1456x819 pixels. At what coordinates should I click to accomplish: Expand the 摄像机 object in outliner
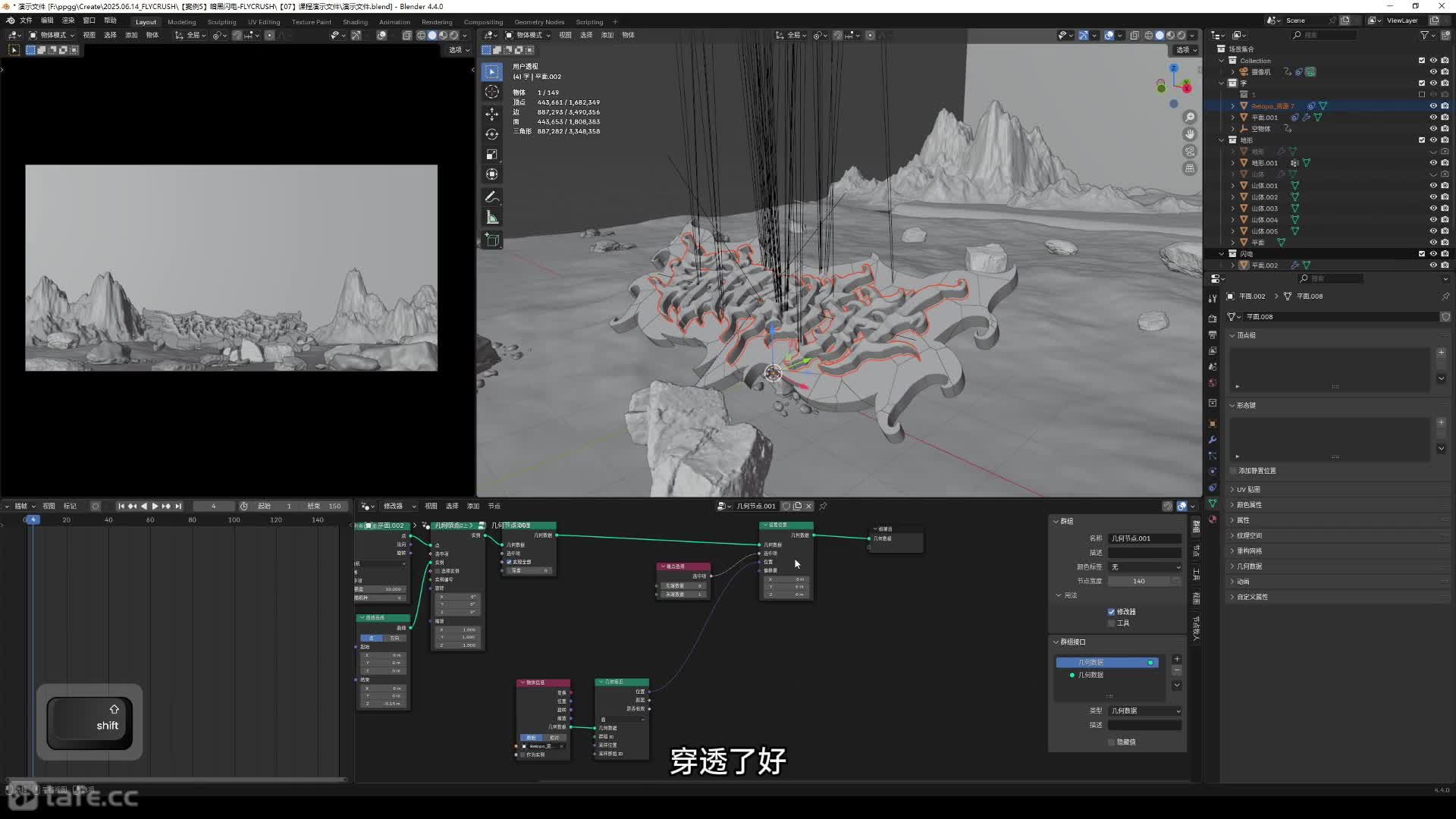tap(1233, 72)
